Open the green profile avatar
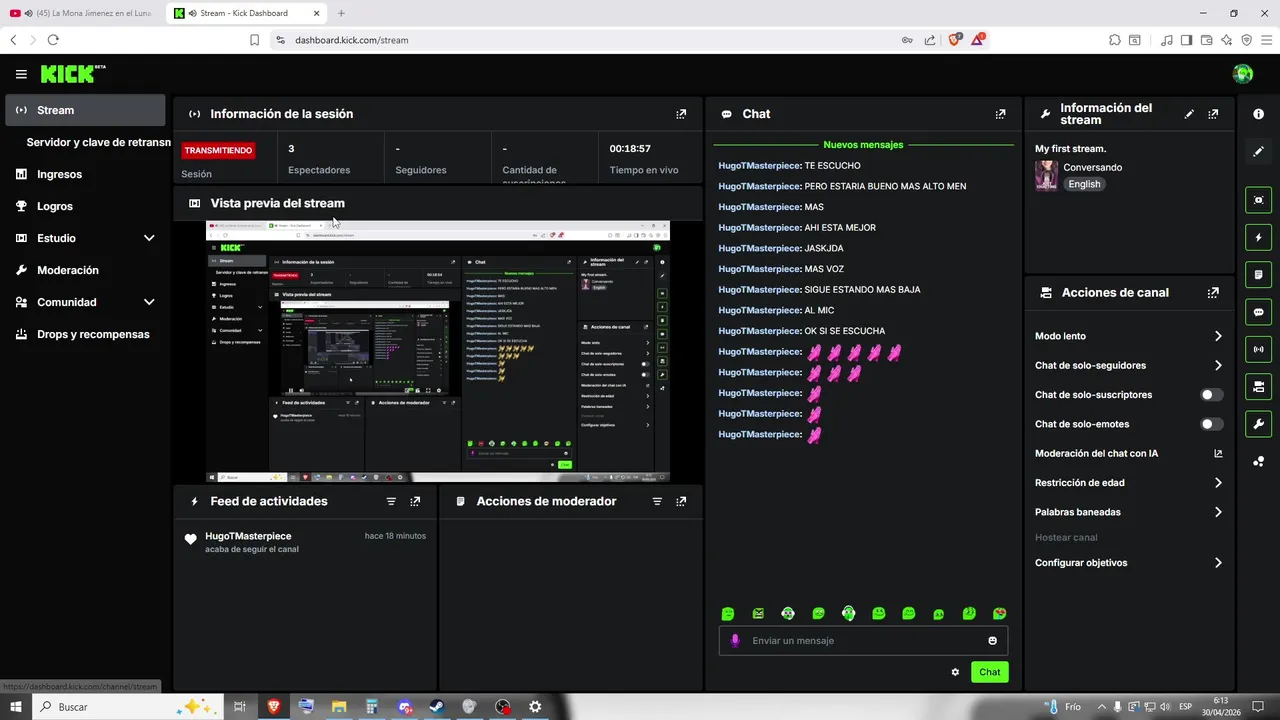 [1243, 74]
